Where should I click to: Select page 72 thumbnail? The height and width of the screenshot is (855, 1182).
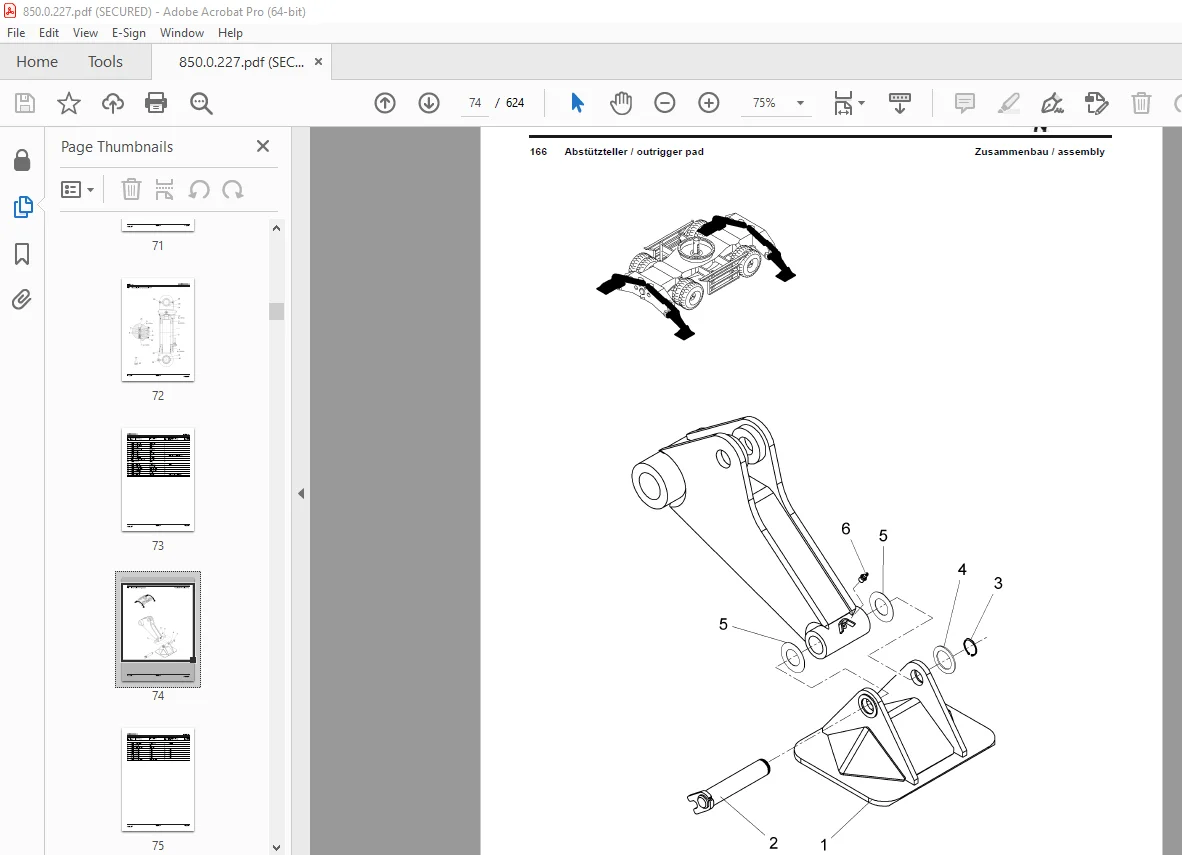pyautogui.click(x=158, y=329)
